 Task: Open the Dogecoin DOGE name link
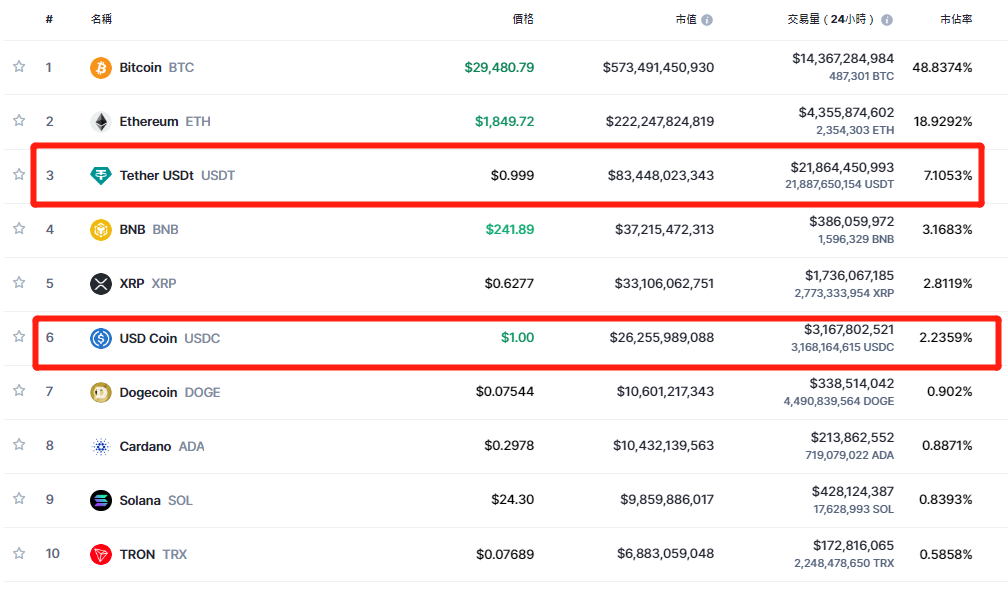click(168, 392)
